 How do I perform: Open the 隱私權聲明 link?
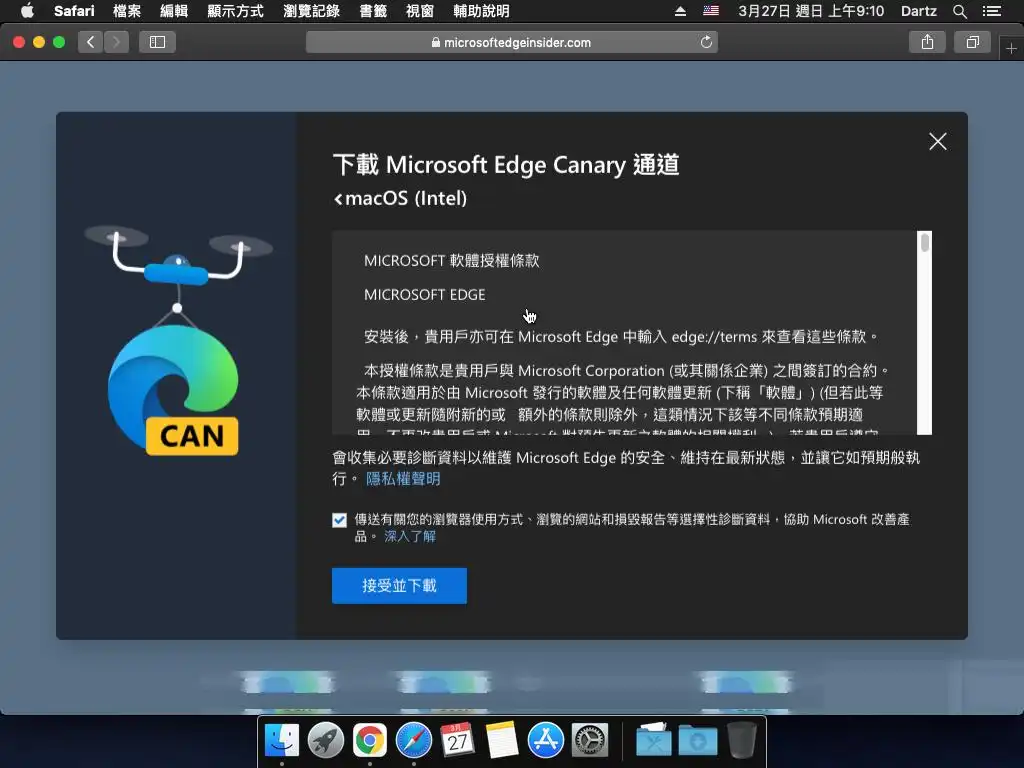(403, 479)
